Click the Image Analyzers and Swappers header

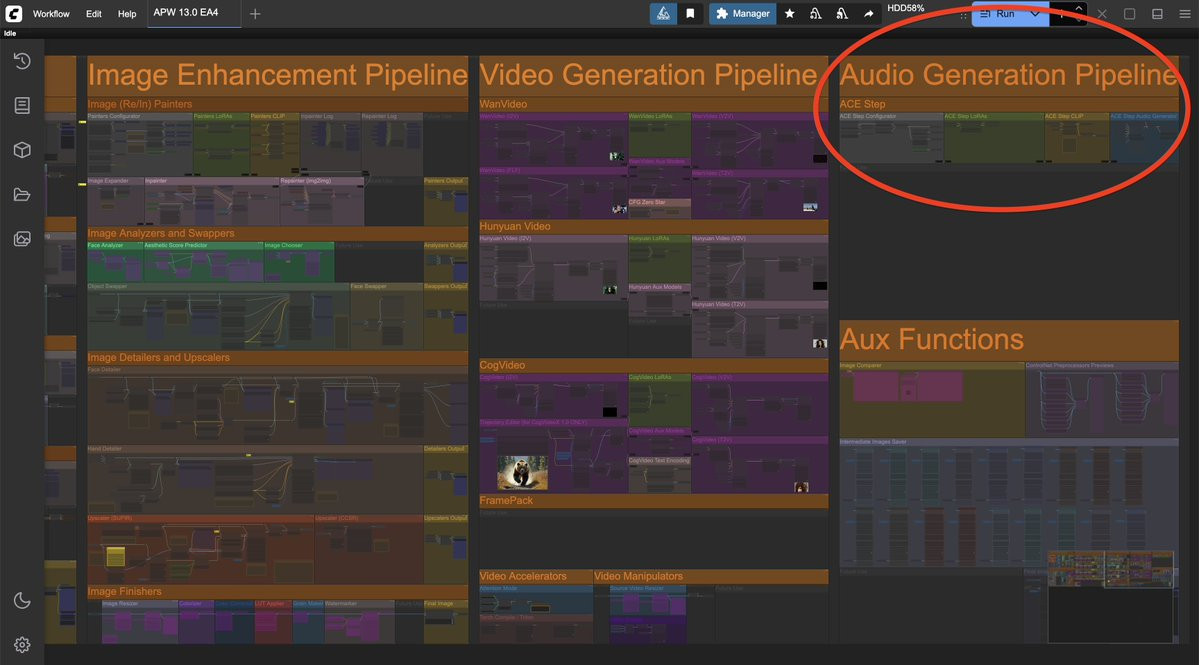(161, 233)
